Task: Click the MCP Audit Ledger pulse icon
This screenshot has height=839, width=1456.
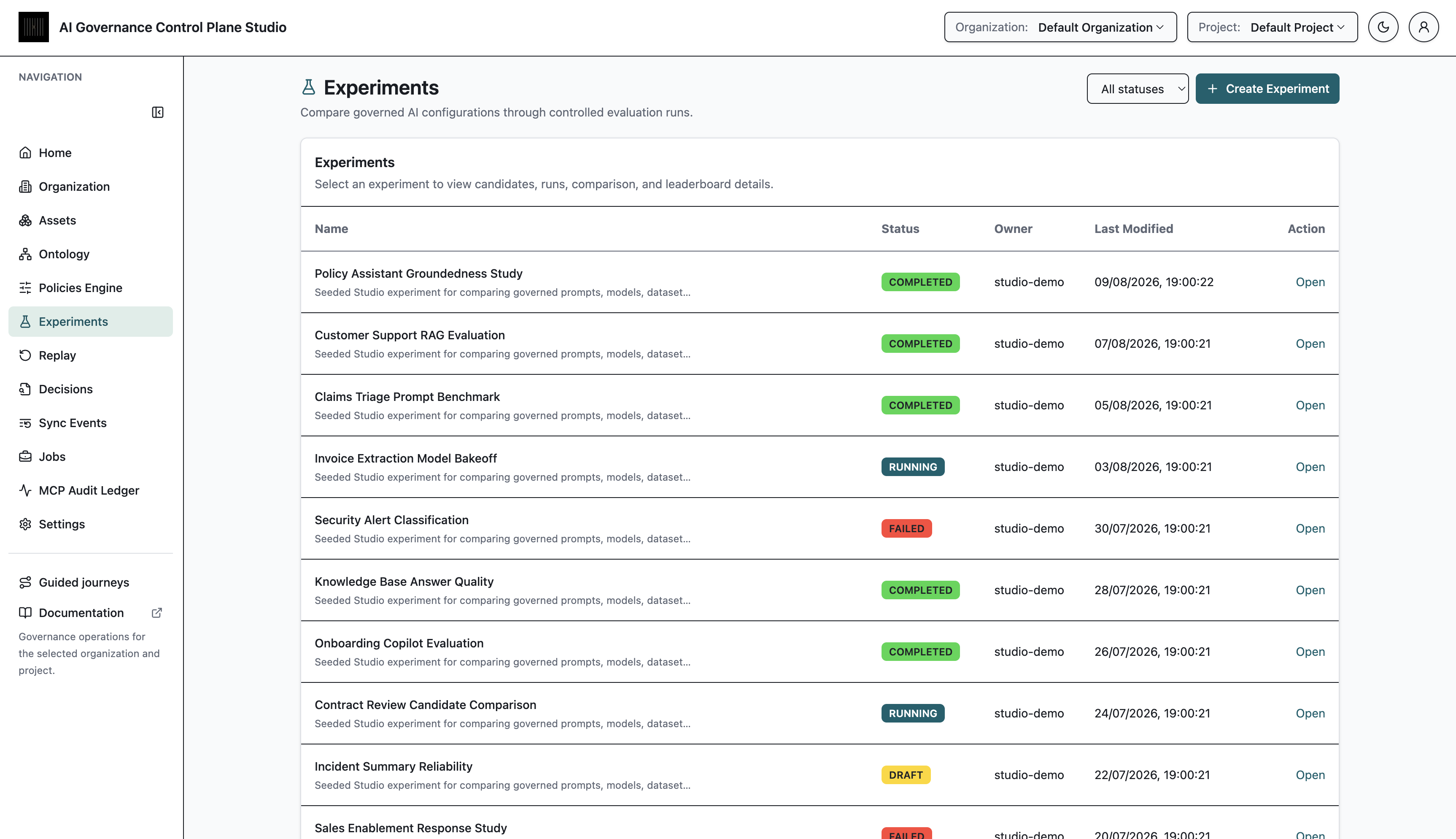Action: point(25,490)
